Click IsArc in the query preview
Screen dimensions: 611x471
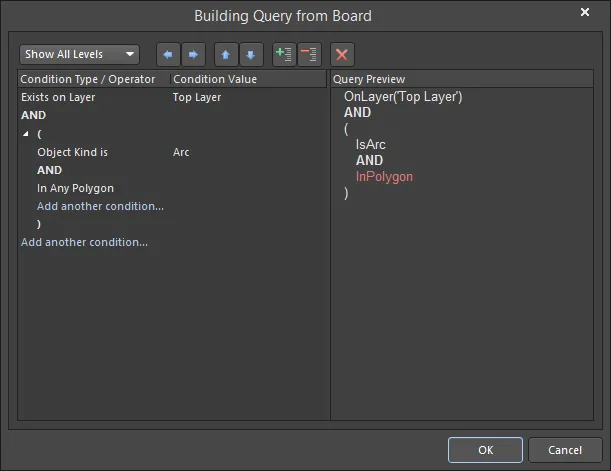point(371,145)
